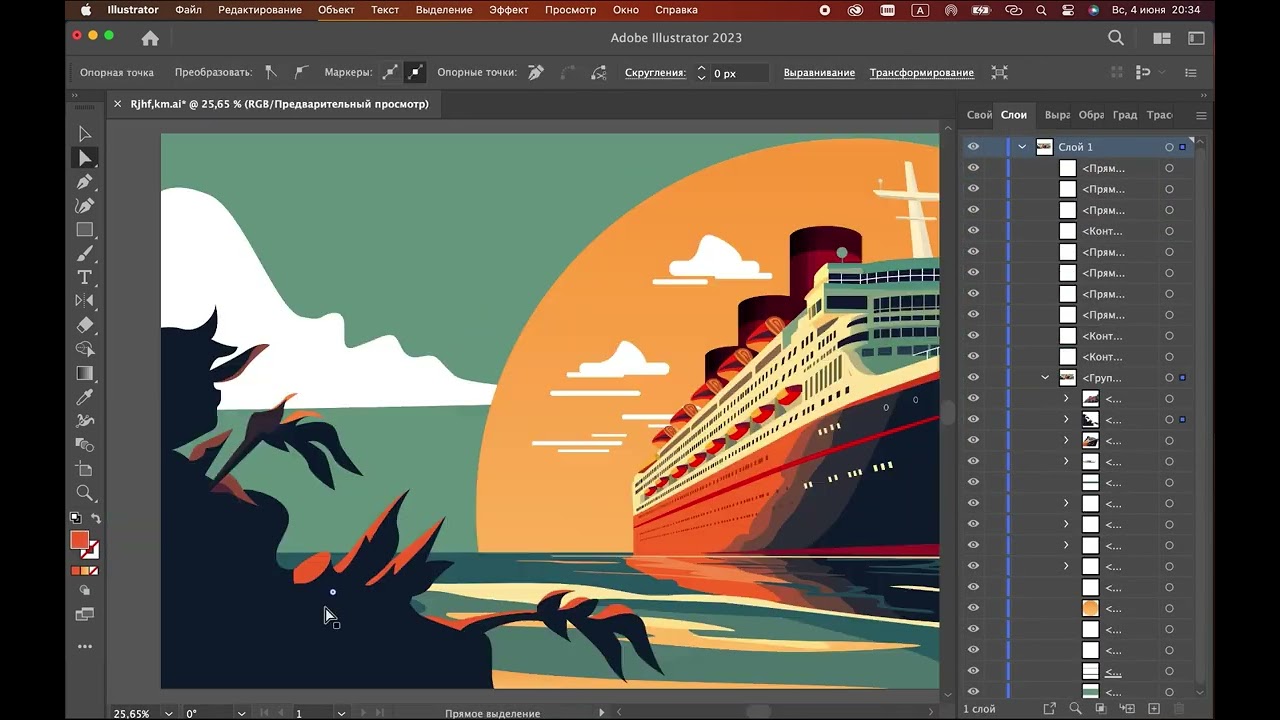Open the Layers panel menu icon
This screenshot has width=1280, height=720.
coord(1201,115)
